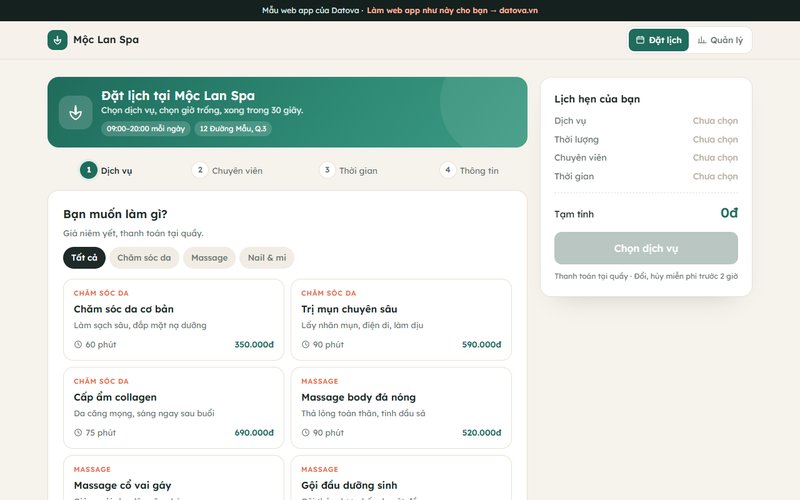Go to step 3 Thời gian
The image size is (800, 500).
(x=349, y=170)
